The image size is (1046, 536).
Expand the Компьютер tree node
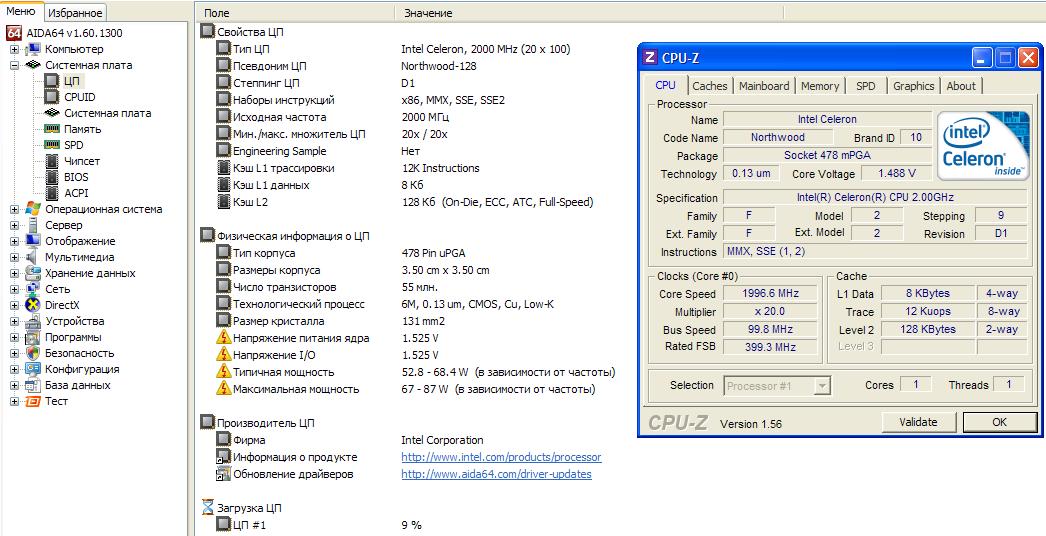coord(15,49)
